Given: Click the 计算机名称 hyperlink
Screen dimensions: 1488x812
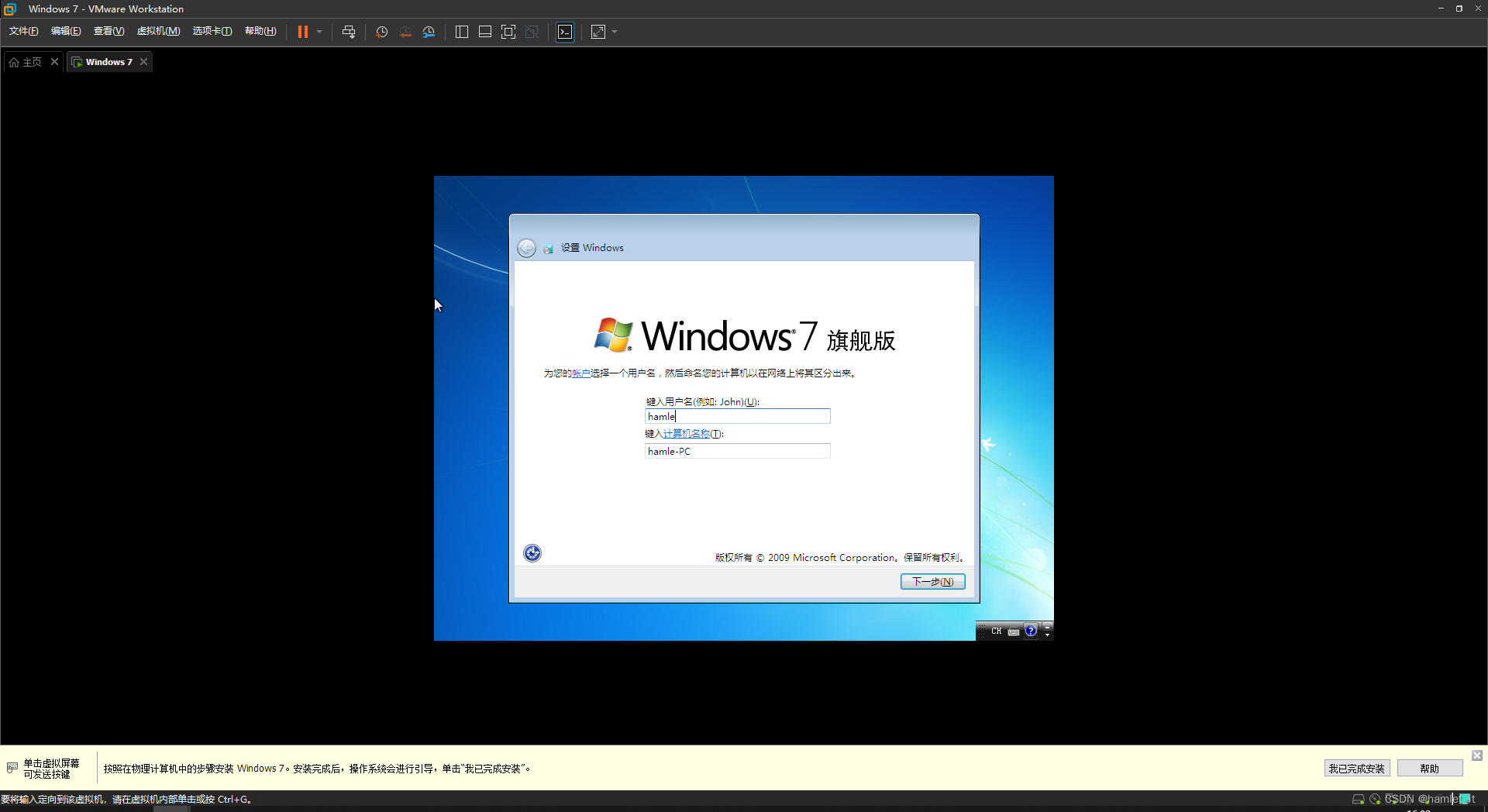Looking at the screenshot, I should tap(687, 434).
